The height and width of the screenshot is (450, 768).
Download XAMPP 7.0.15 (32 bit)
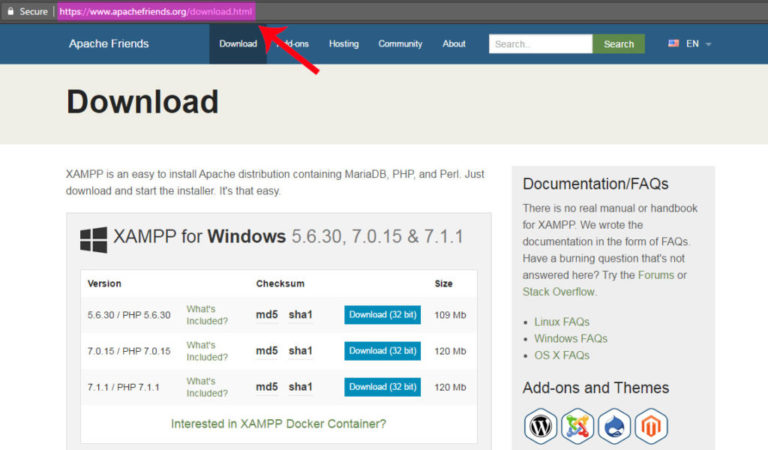pyautogui.click(x=383, y=351)
